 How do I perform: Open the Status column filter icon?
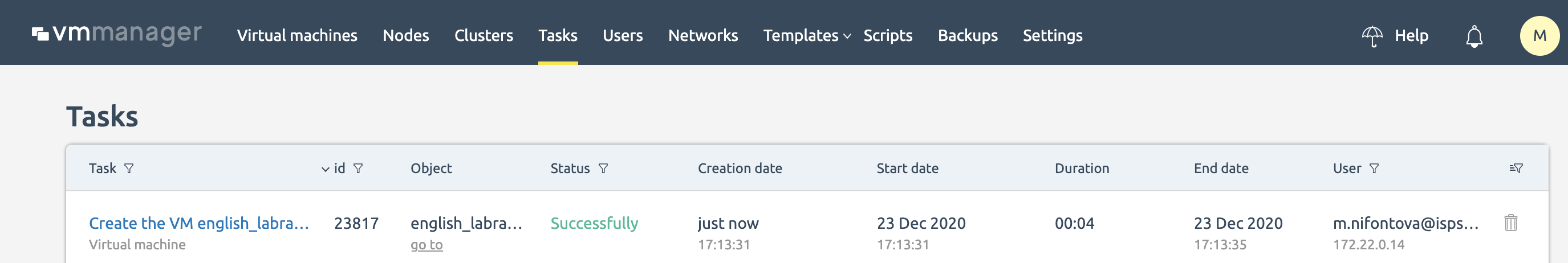pyautogui.click(x=603, y=169)
